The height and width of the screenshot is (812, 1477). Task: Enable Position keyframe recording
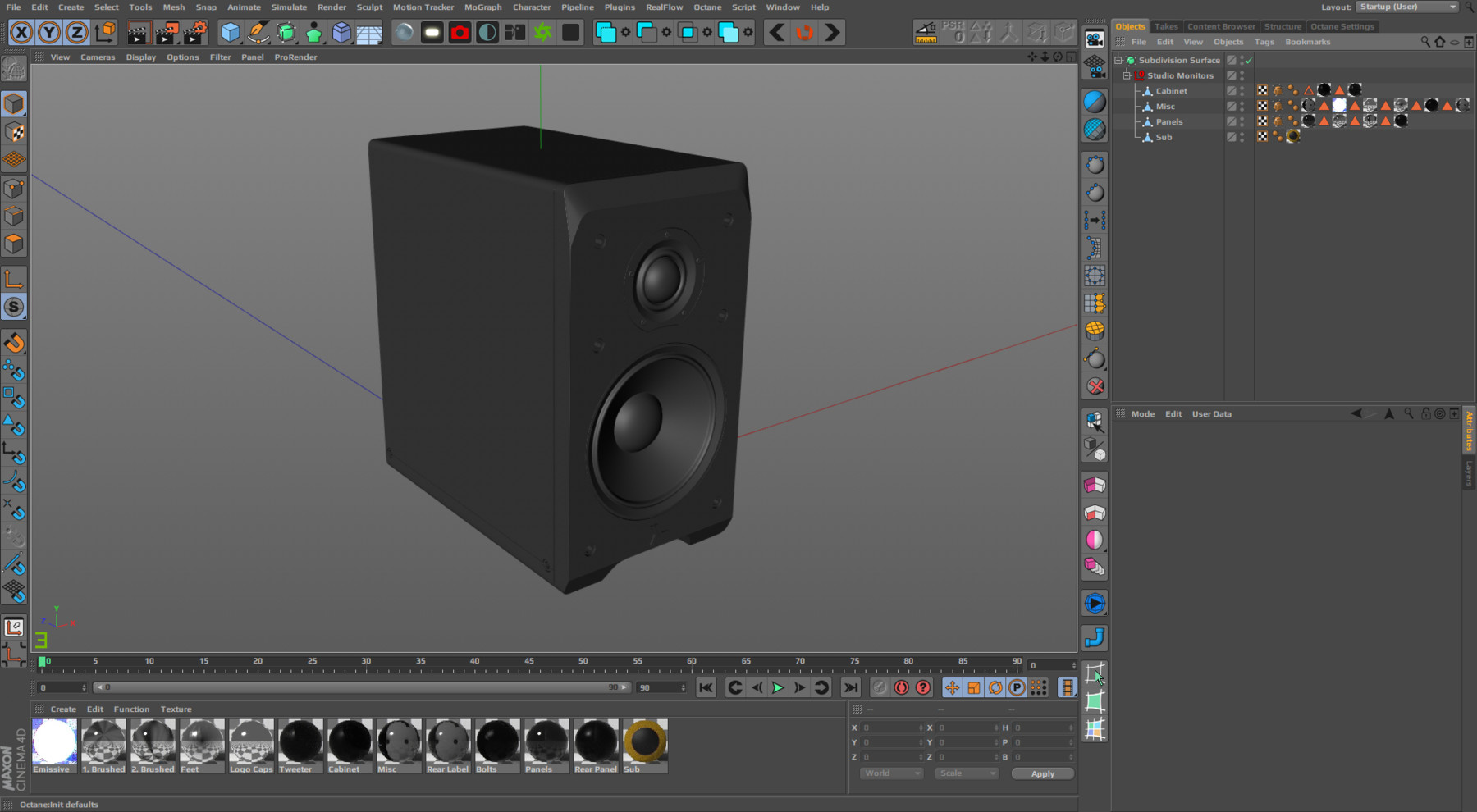tap(951, 688)
